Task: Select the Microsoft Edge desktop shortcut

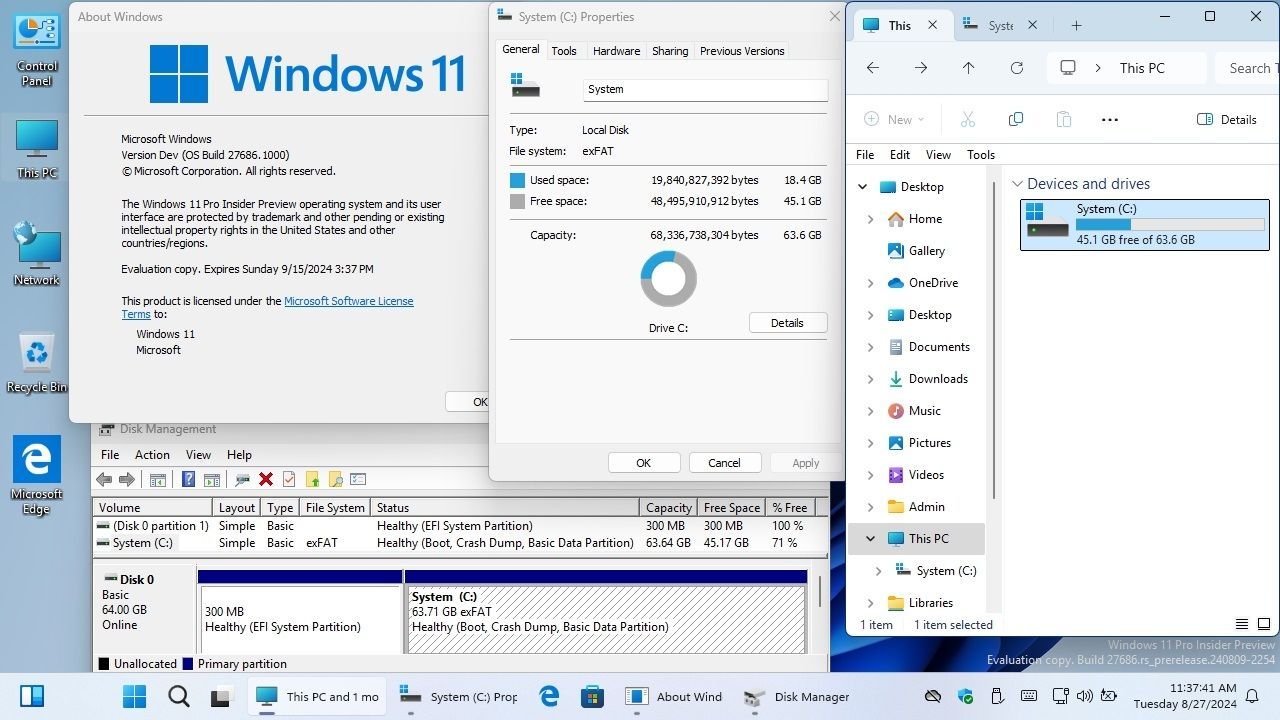Action: 37,475
